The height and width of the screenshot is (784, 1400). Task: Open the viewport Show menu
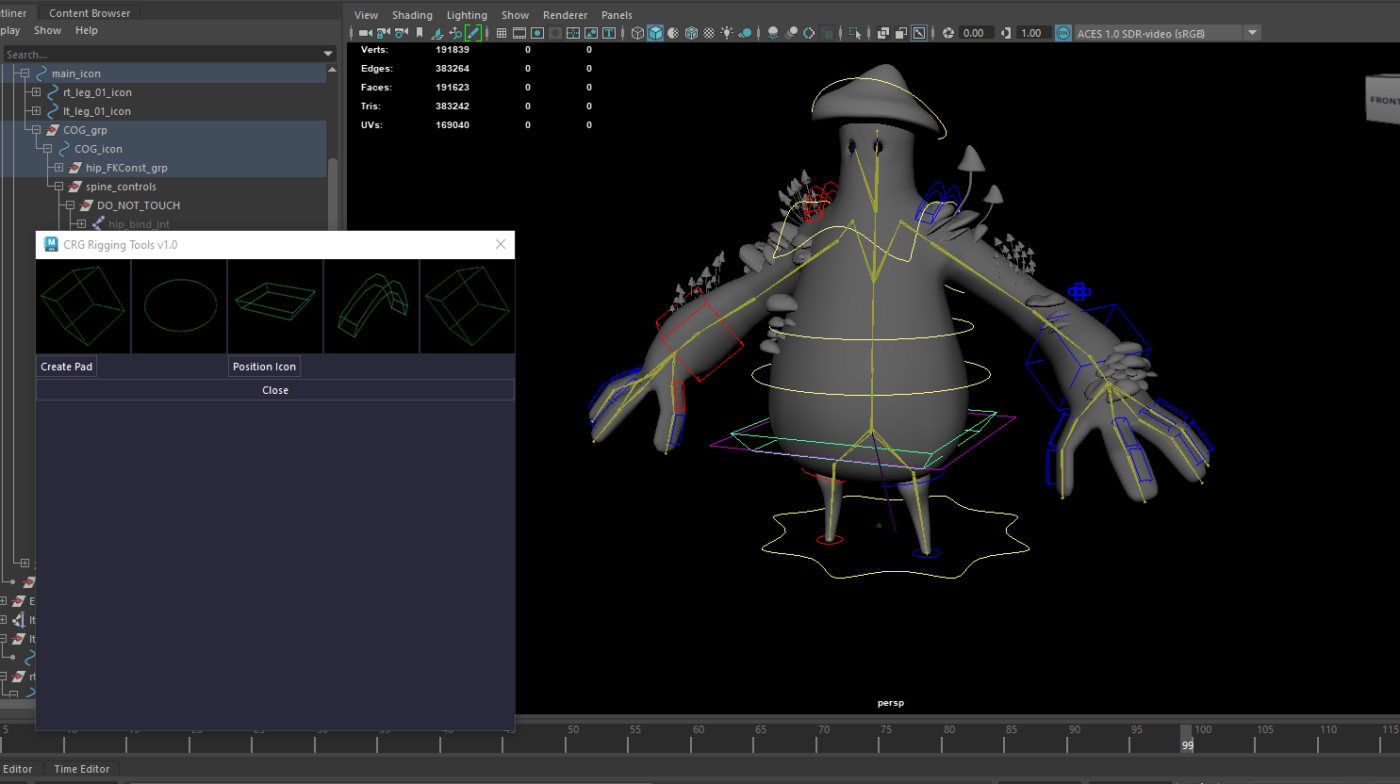(x=515, y=15)
